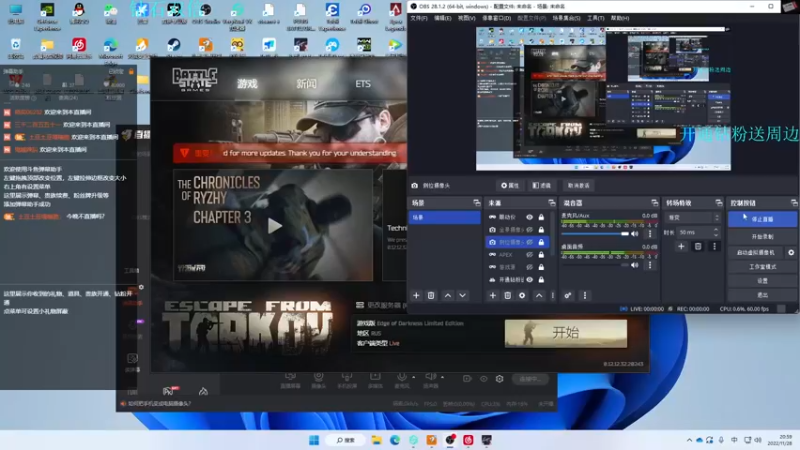Image resolution: width=800 pixels, height=450 pixels.
Task: Open OBS 工具(T) menu
Action: (595, 18)
